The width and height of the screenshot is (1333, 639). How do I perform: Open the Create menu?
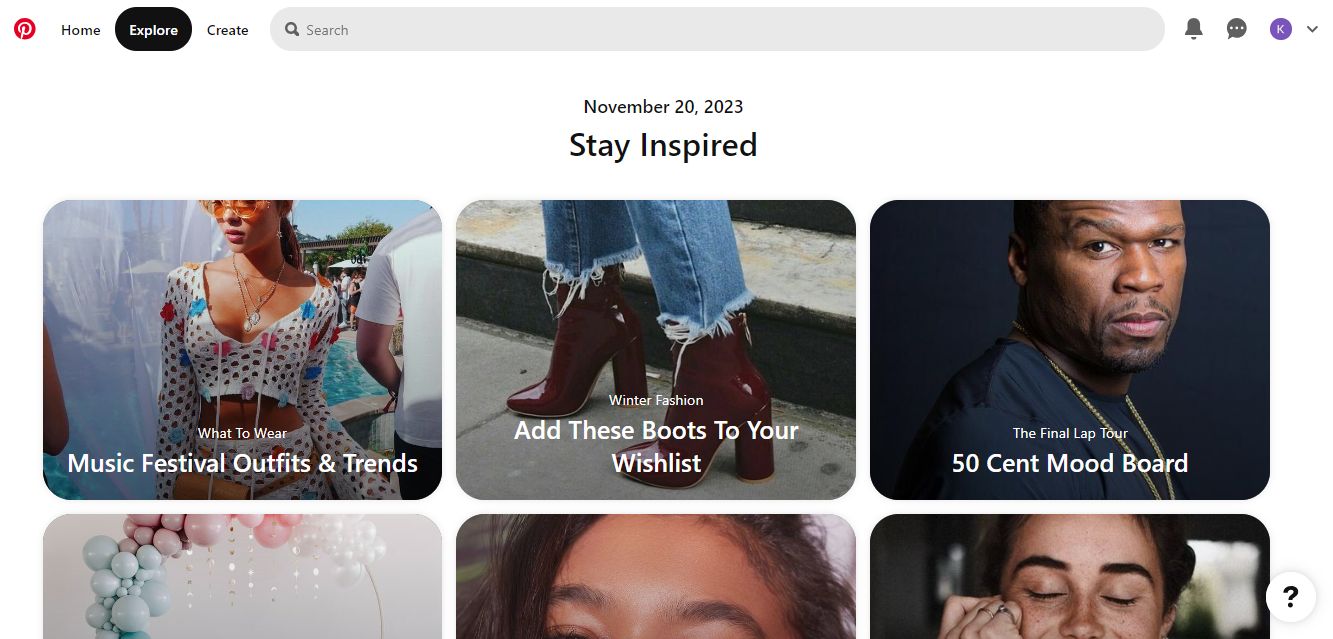tap(228, 30)
